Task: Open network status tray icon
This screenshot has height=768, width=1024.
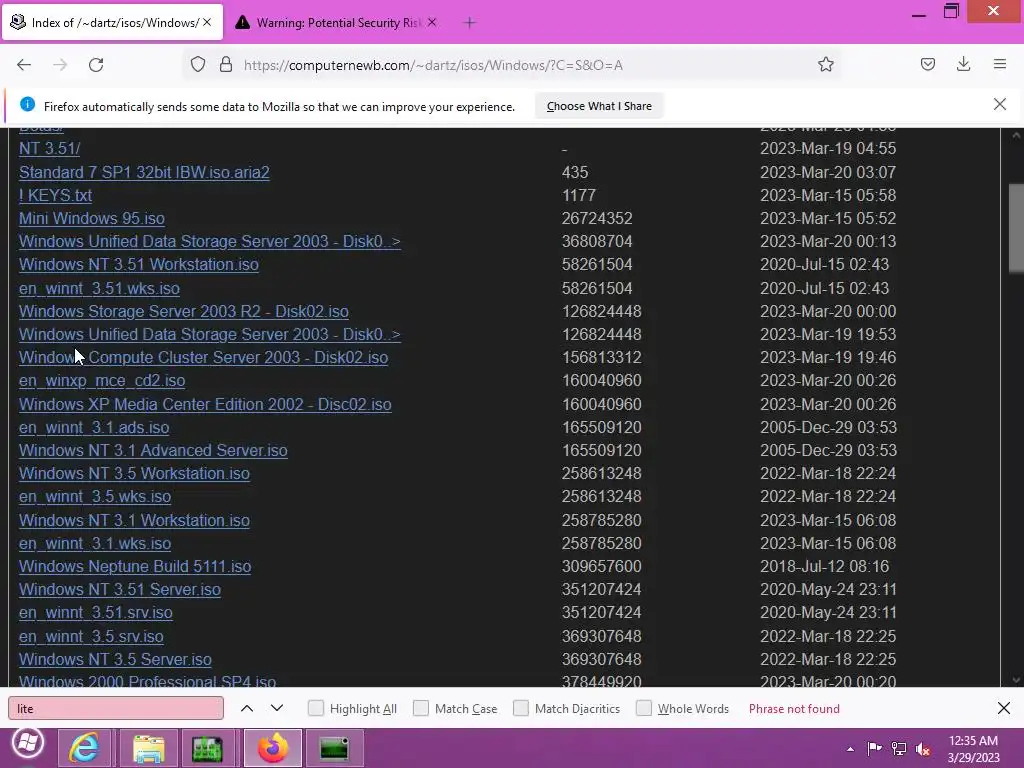Action: point(899,749)
